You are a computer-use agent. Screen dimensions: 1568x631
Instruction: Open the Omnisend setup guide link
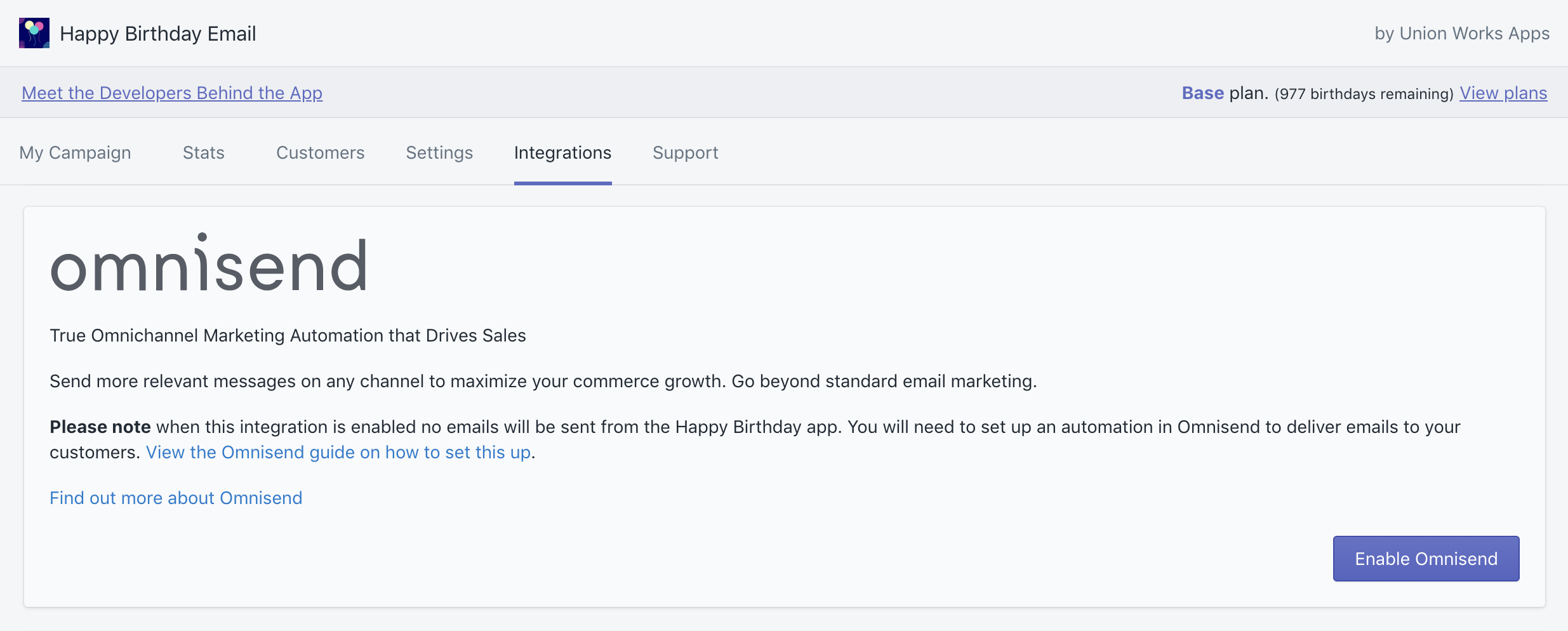[x=338, y=453]
